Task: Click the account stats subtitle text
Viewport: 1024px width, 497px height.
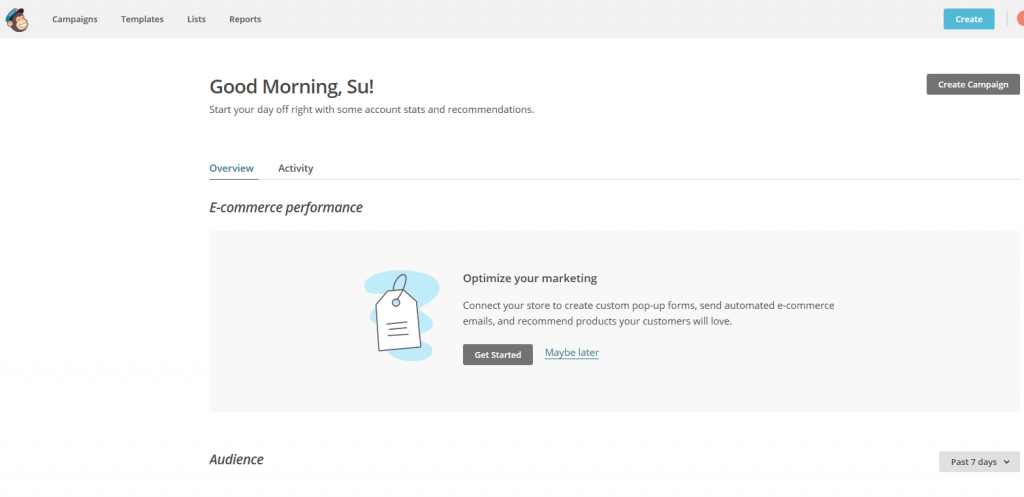Action: point(371,110)
